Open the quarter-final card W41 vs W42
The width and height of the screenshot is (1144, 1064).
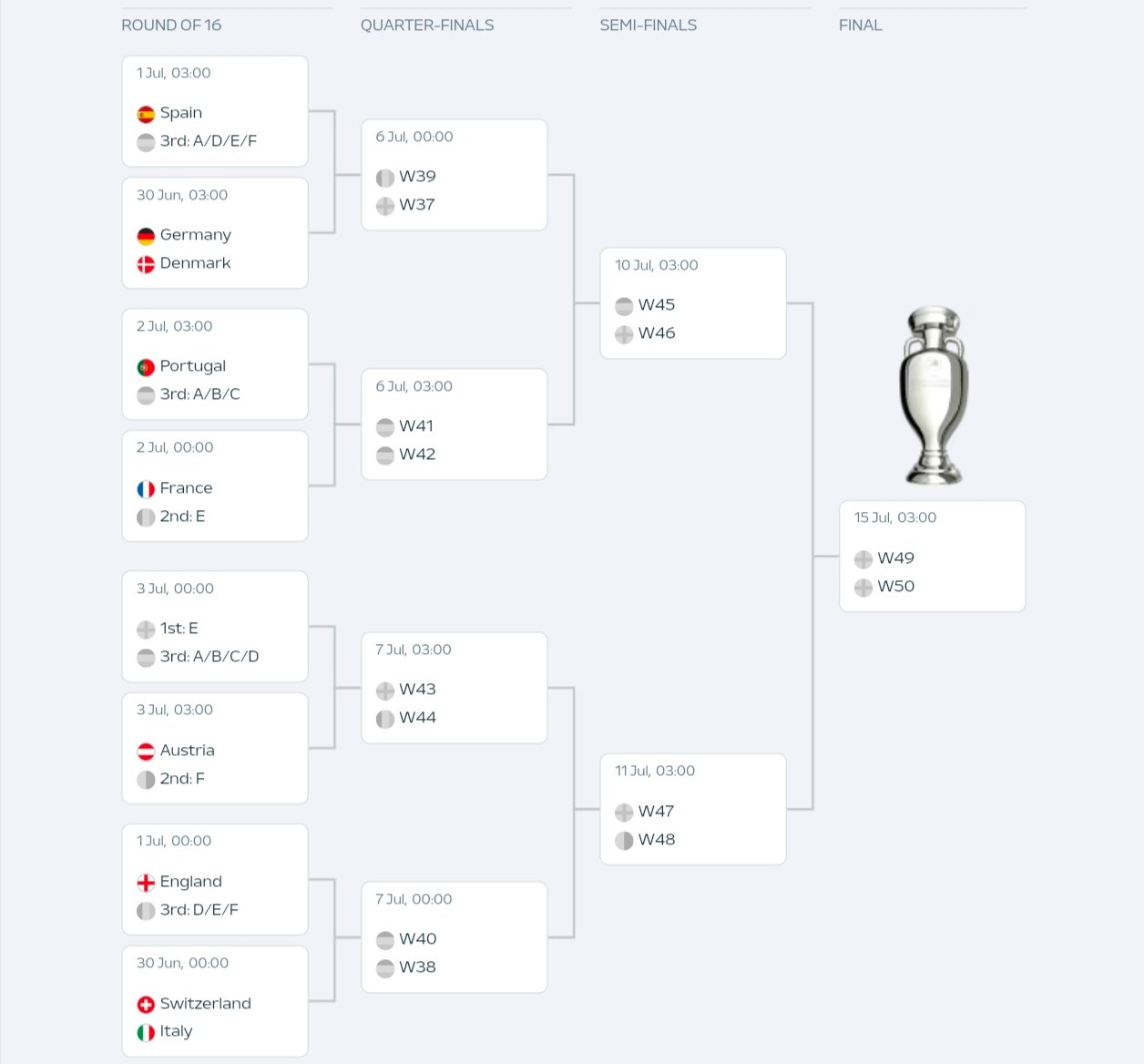point(455,425)
